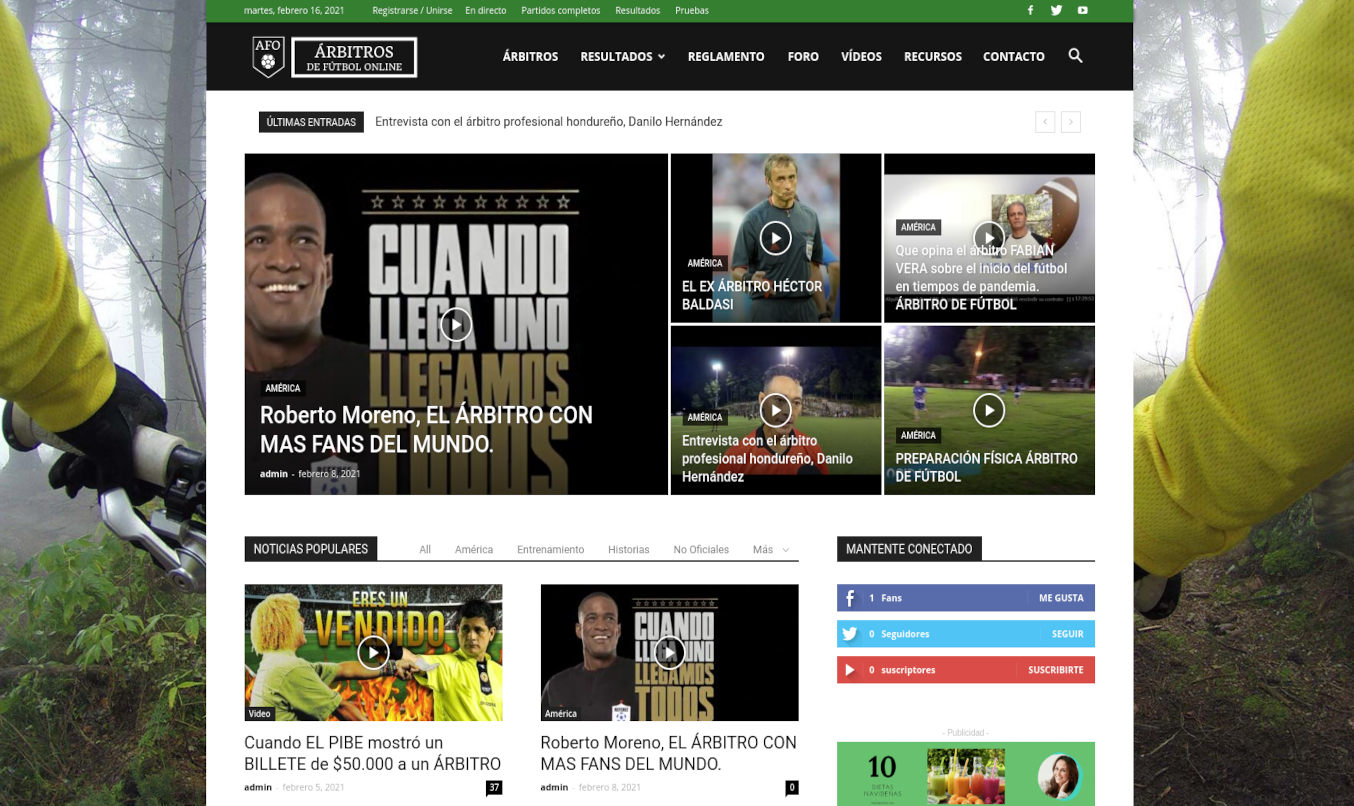Viewport: 1354px width, 806px height.
Task: Play the Fabian Vera video
Action: pyautogui.click(x=988, y=238)
